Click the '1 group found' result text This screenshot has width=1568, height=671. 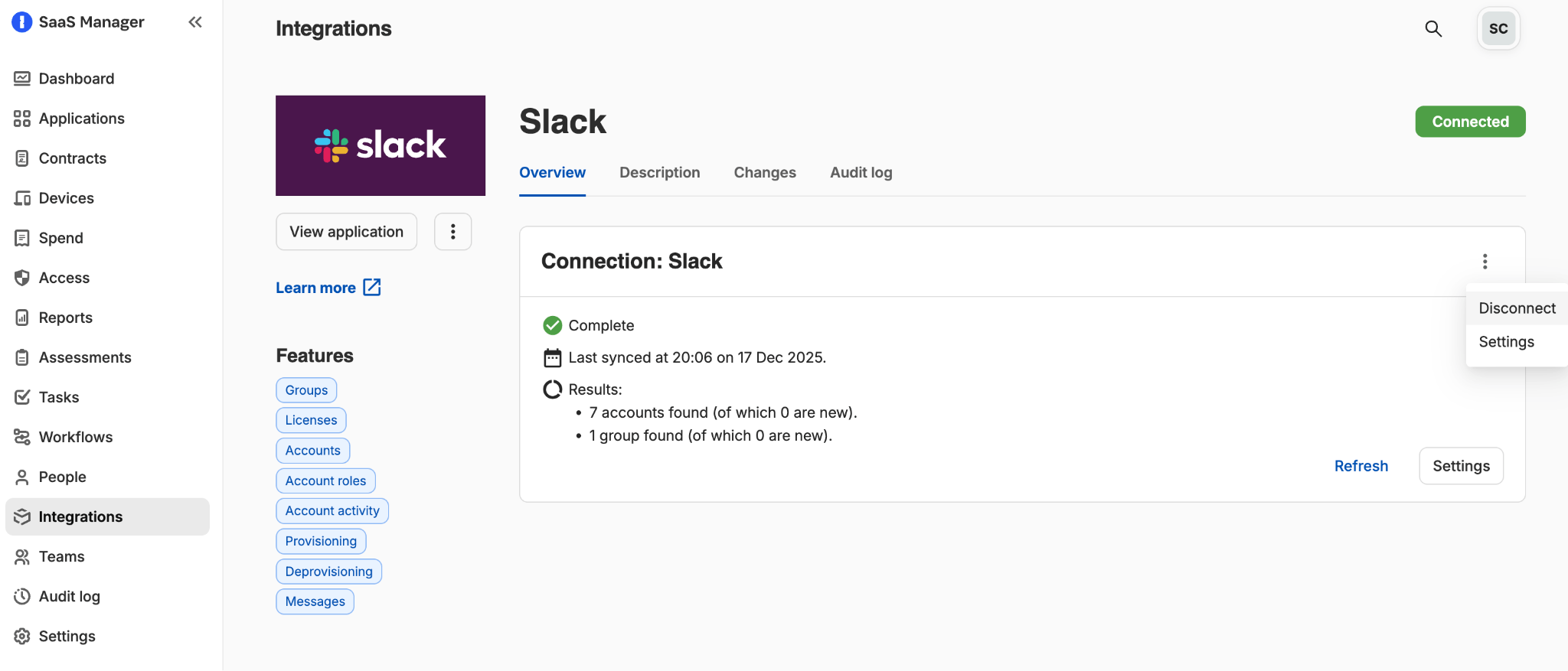[x=710, y=435]
